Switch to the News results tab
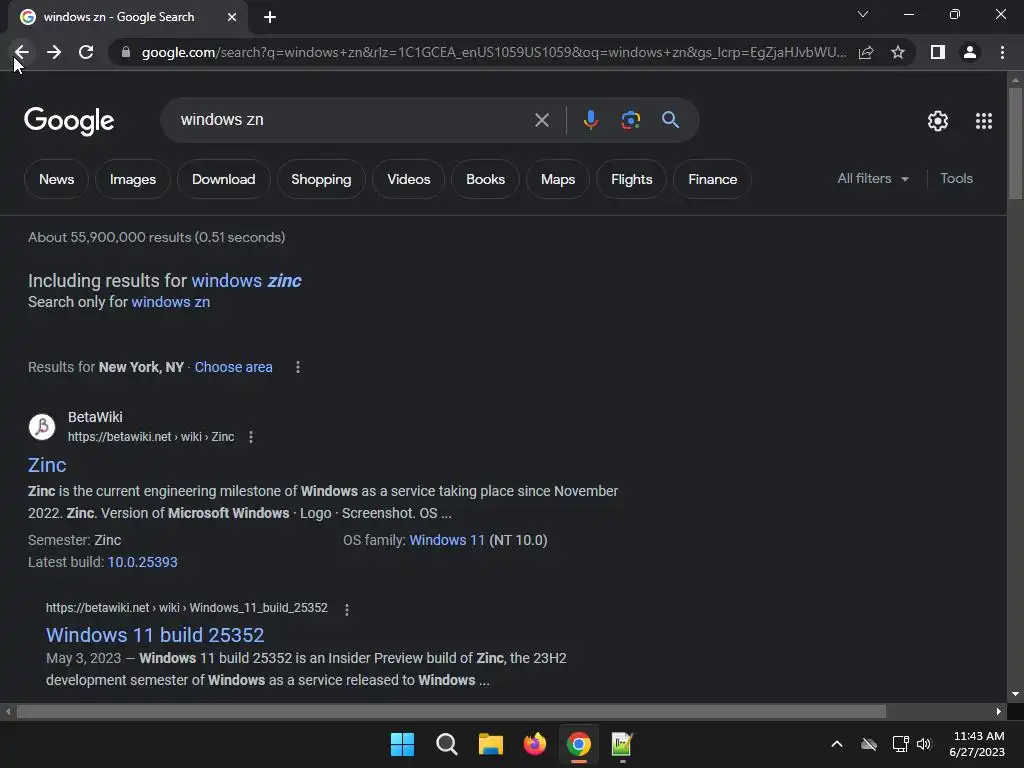Screen dimensions: 1024x768 pyautogui.click(x=56, y=179)
